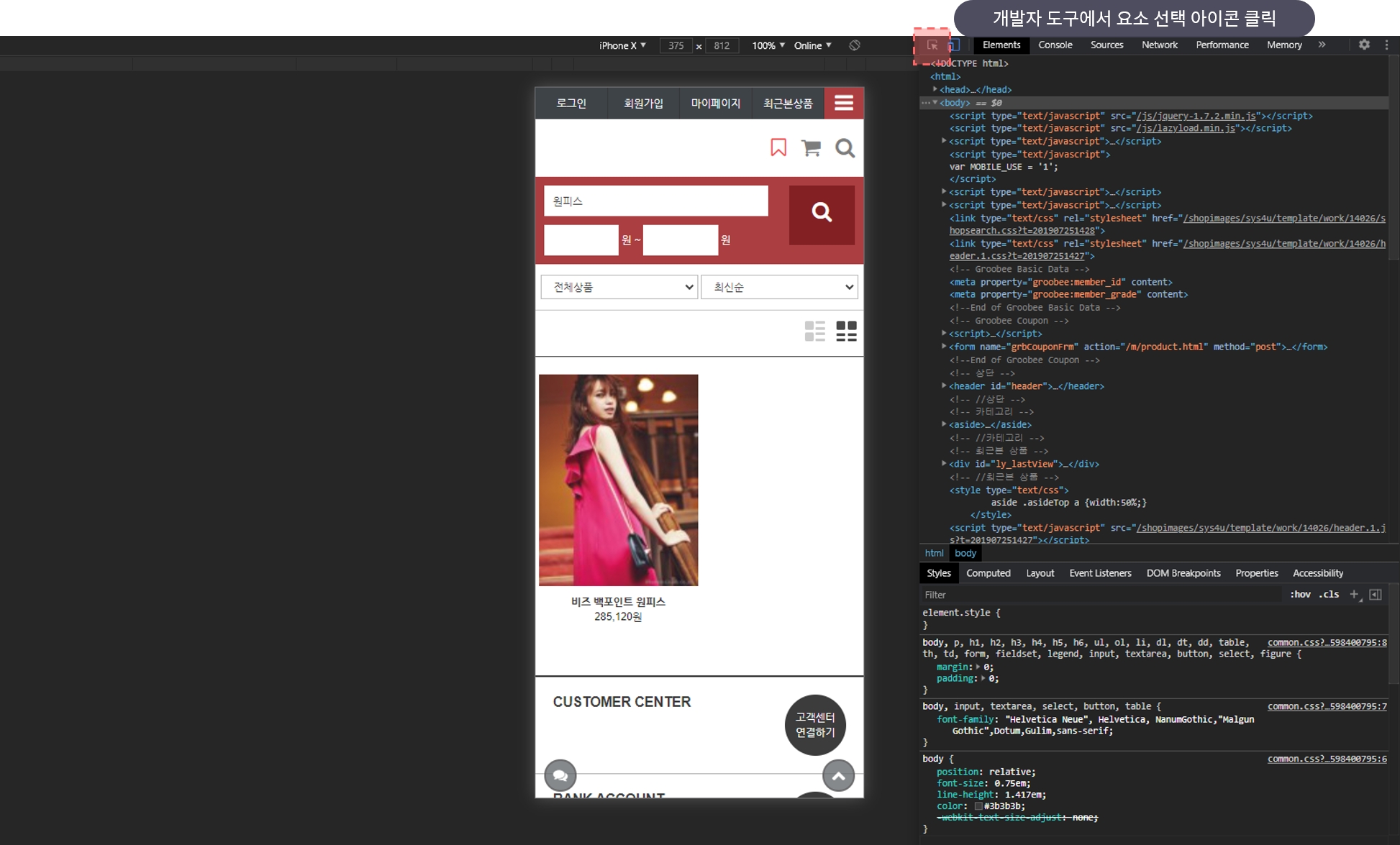Click the shopping cart icon
Screen dimensions: 1400x845
[812, 148]
